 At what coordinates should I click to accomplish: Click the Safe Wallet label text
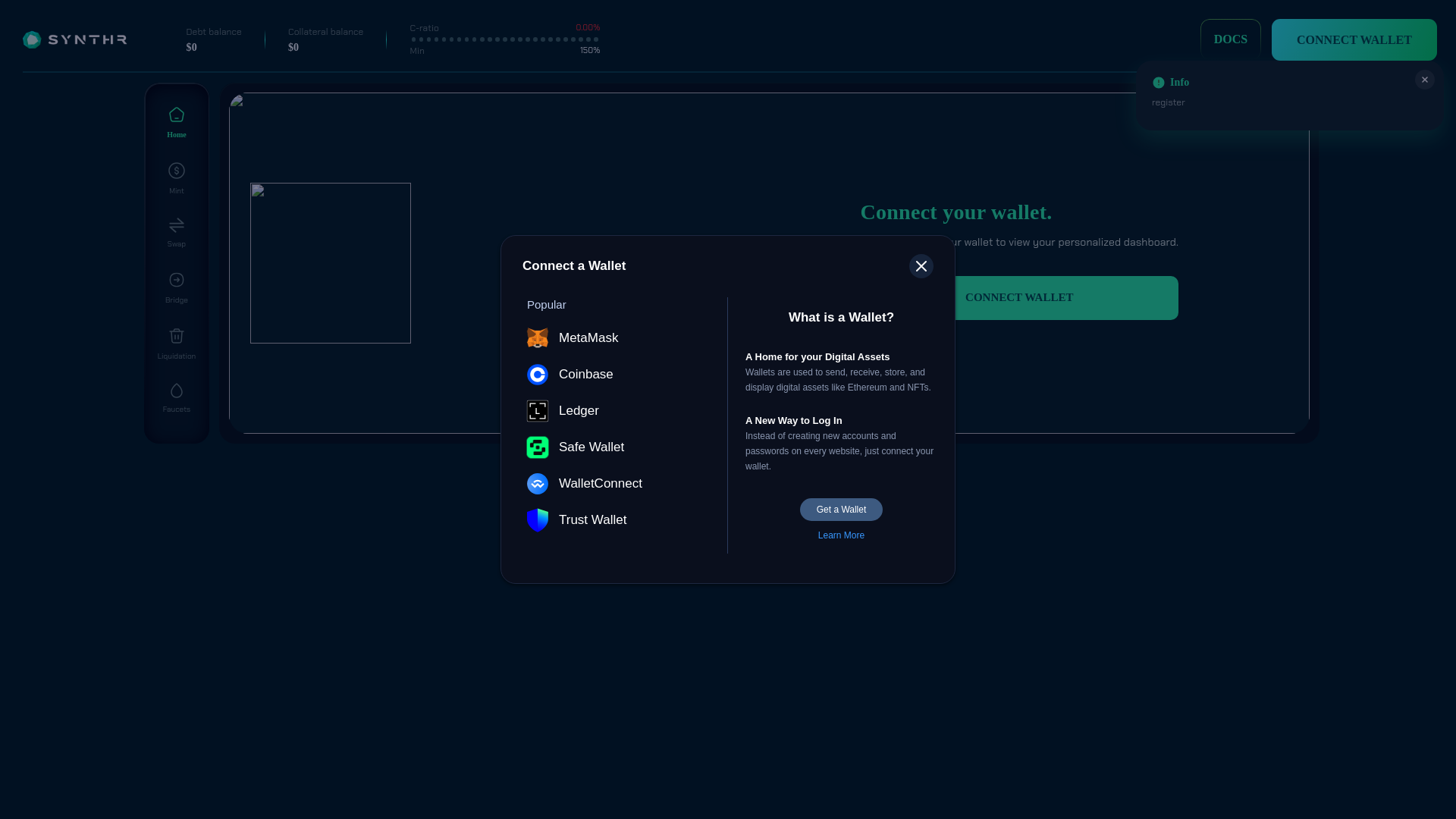pyautogui.click(x=591, y=447)
